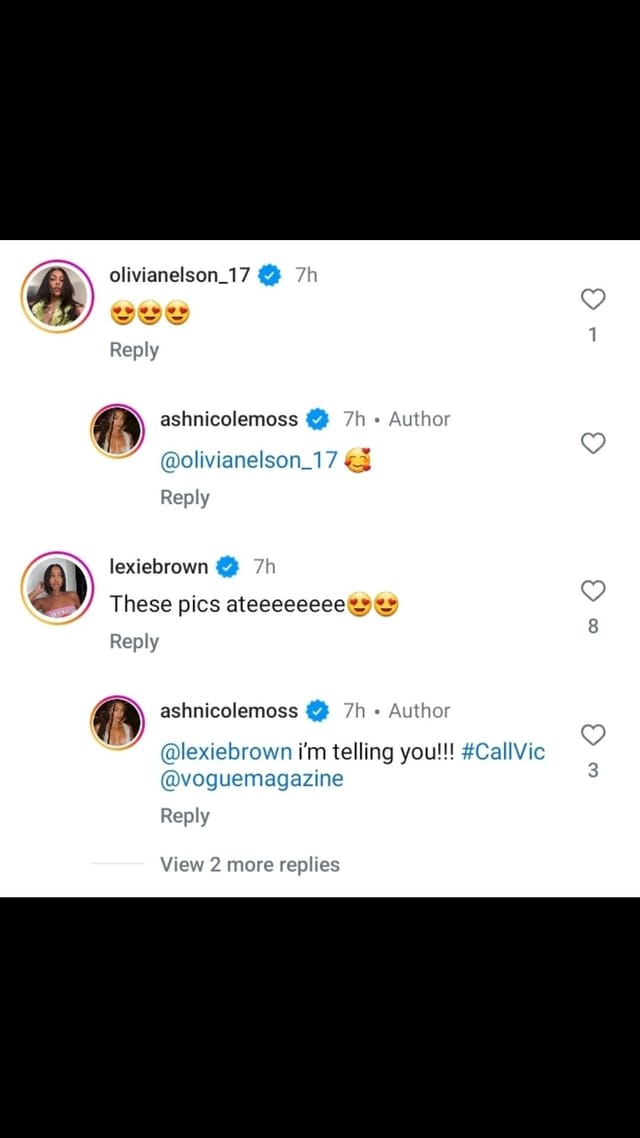Tap the lexiebrown username
The image size is (640, 1138).
[x=159, y=567]
